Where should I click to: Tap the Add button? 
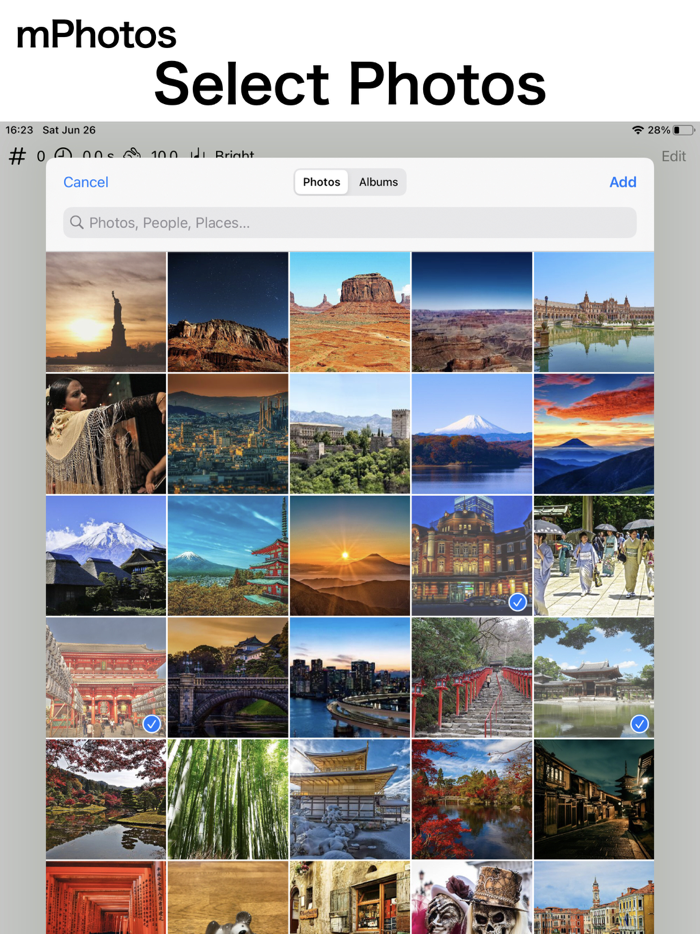pyautogui.click(x=623, y=182)
